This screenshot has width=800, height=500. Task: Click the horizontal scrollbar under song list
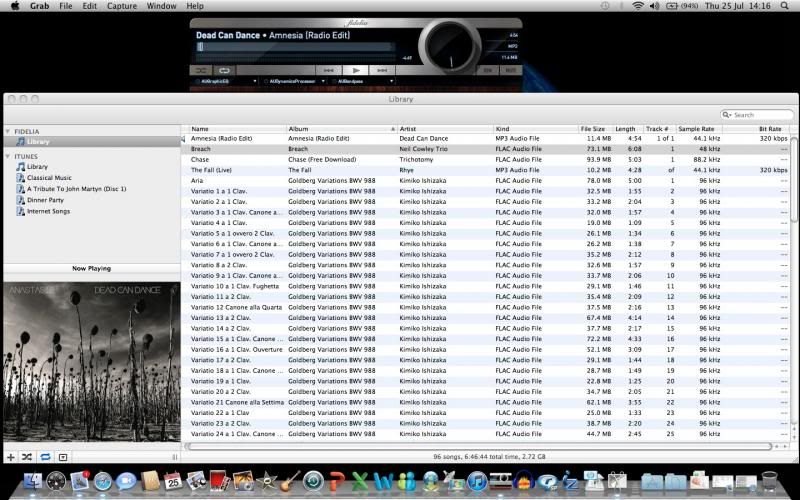click(479, 446)
